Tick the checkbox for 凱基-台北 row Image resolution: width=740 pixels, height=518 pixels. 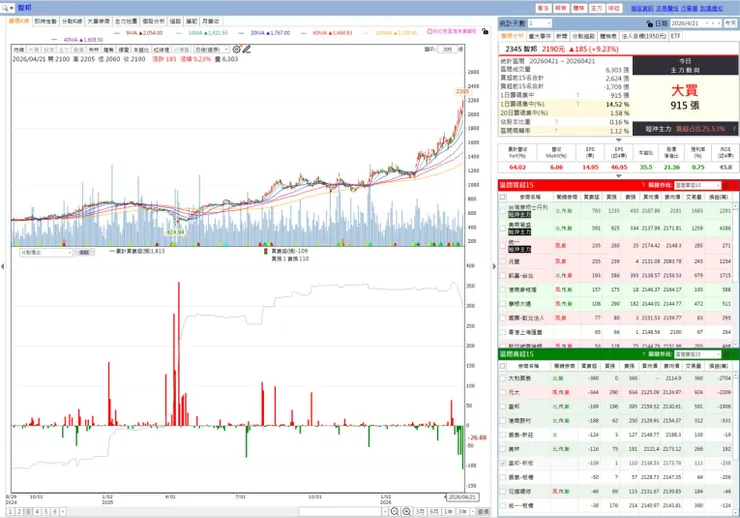(x=503, y=276)
